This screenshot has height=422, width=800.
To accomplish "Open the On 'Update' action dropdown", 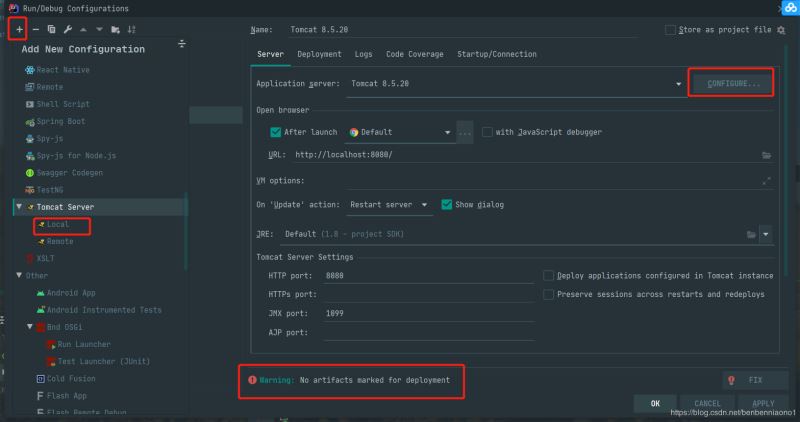I will pos(425,205).
